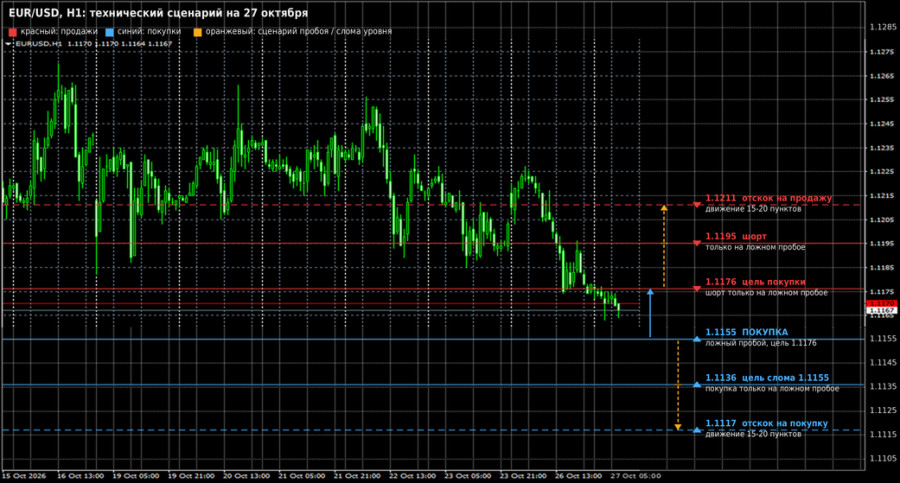Click the '21 Oct 05:00' time label
900x483 pixels.
point(301,476)
